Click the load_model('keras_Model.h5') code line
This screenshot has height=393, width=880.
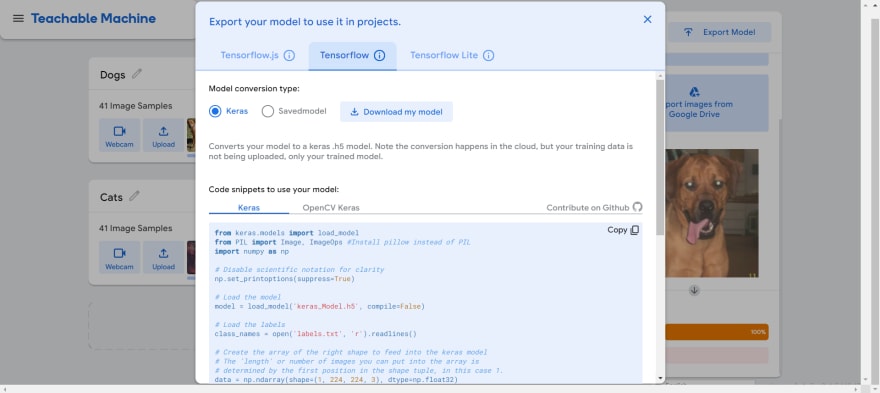(x=319, y=307)
